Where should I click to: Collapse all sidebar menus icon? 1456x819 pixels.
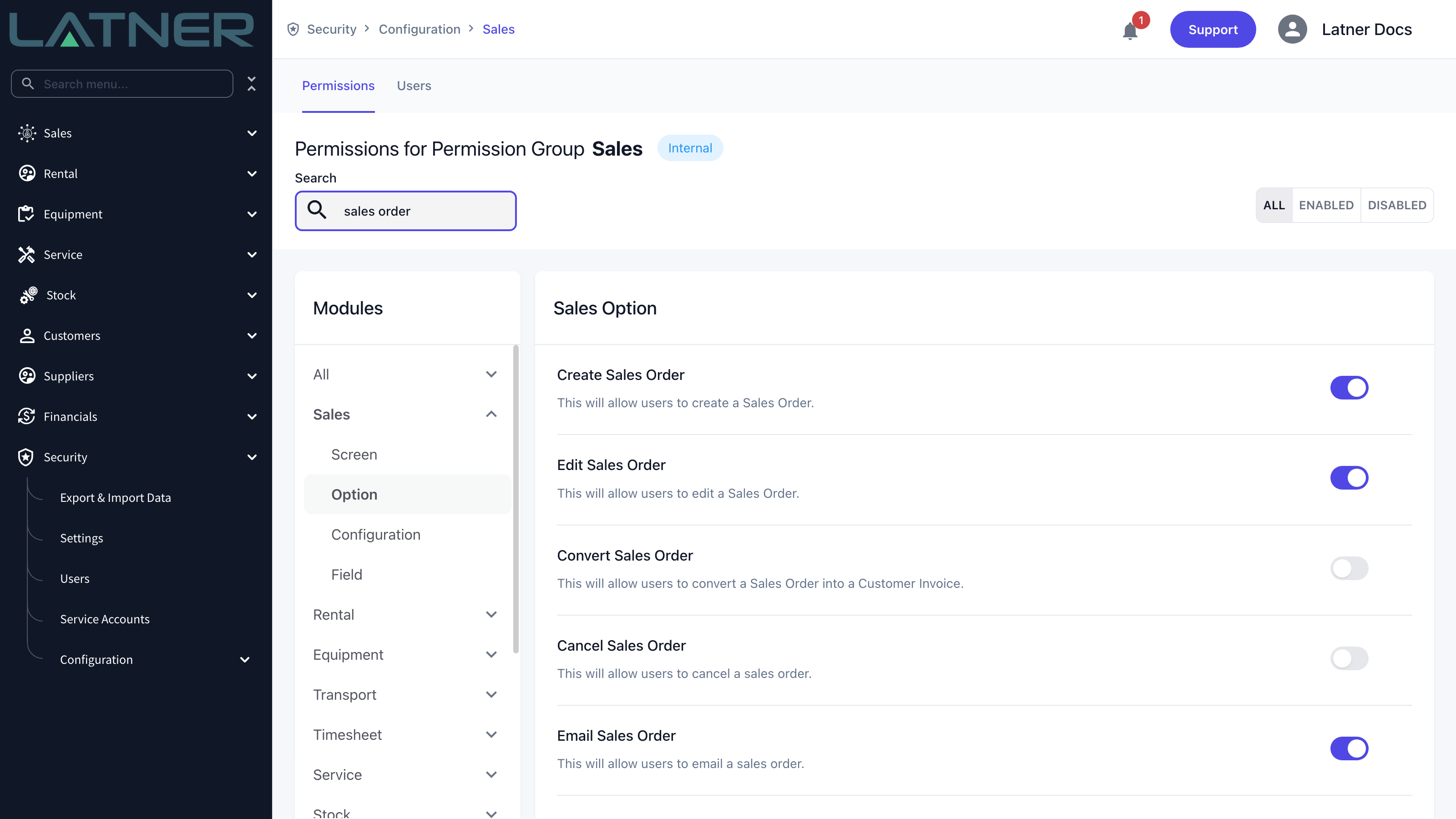pos(252,84)
